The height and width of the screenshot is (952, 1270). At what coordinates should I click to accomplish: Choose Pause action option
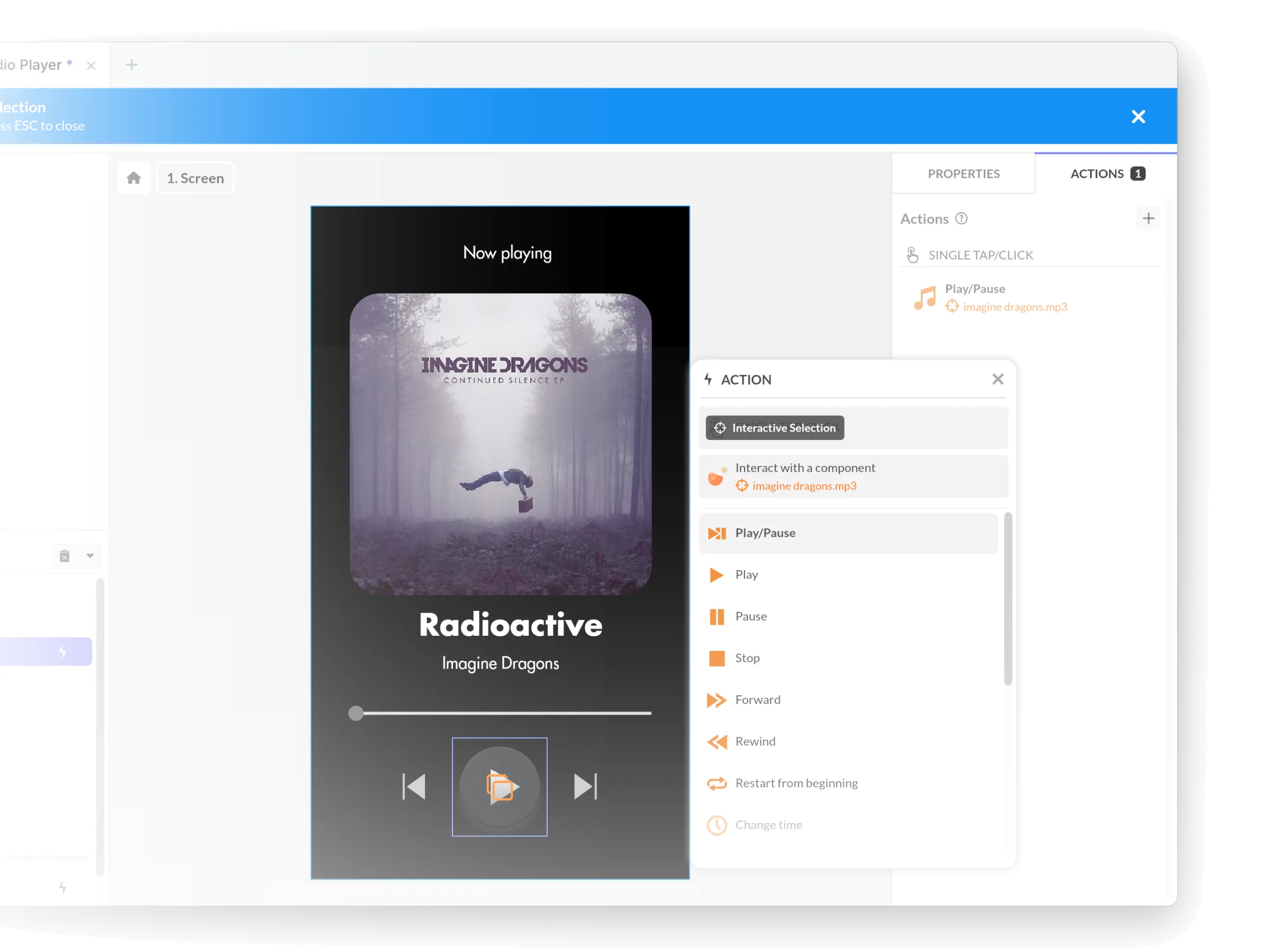pos(848,617)
